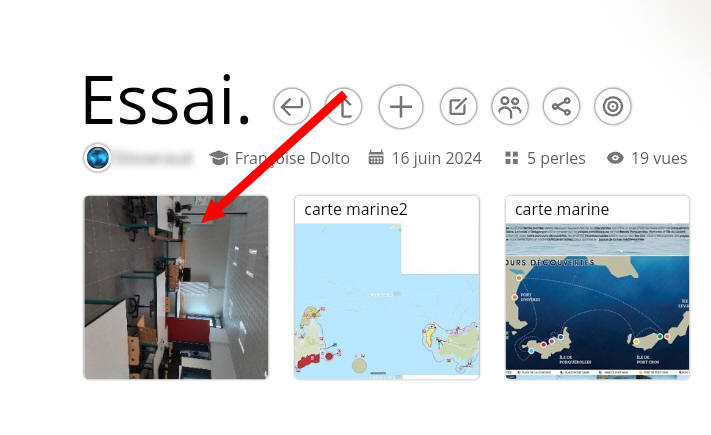The width and height of the screenshot is (711, 435).
Task: Click the eye views icon
Action: coord(615,158)
